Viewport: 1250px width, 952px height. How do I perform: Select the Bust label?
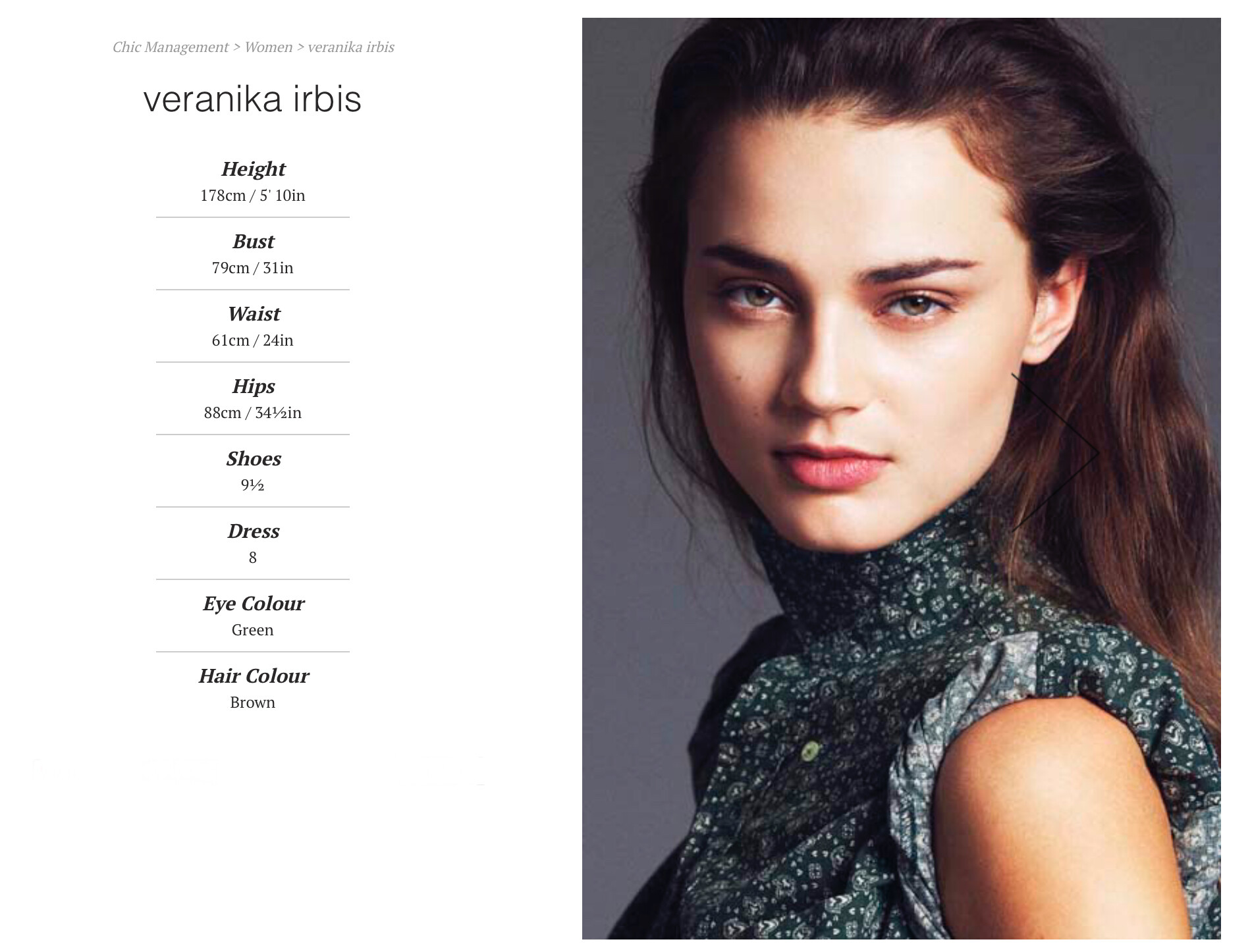click(253, 242)
